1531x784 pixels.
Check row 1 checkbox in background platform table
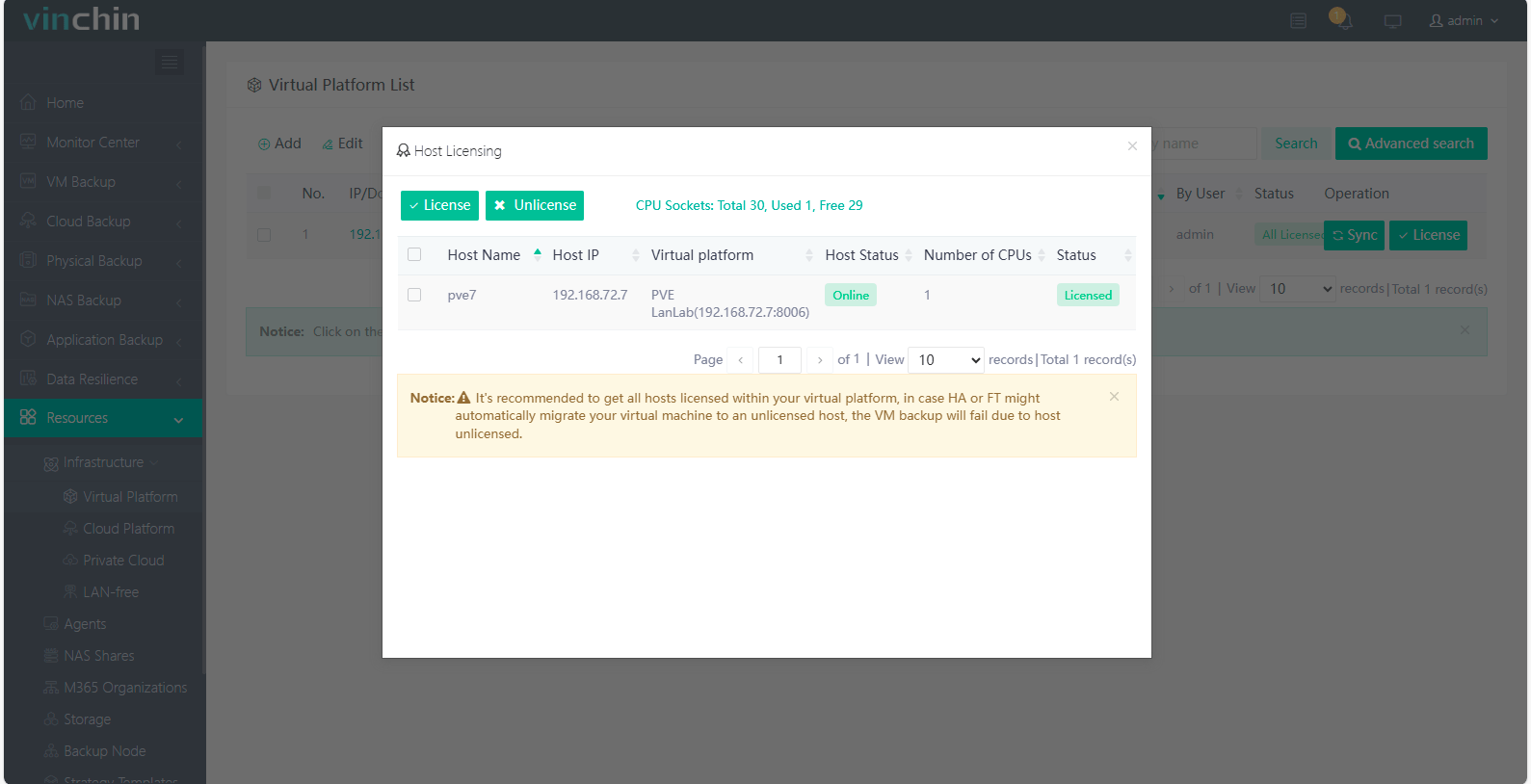tap(264, 235)
